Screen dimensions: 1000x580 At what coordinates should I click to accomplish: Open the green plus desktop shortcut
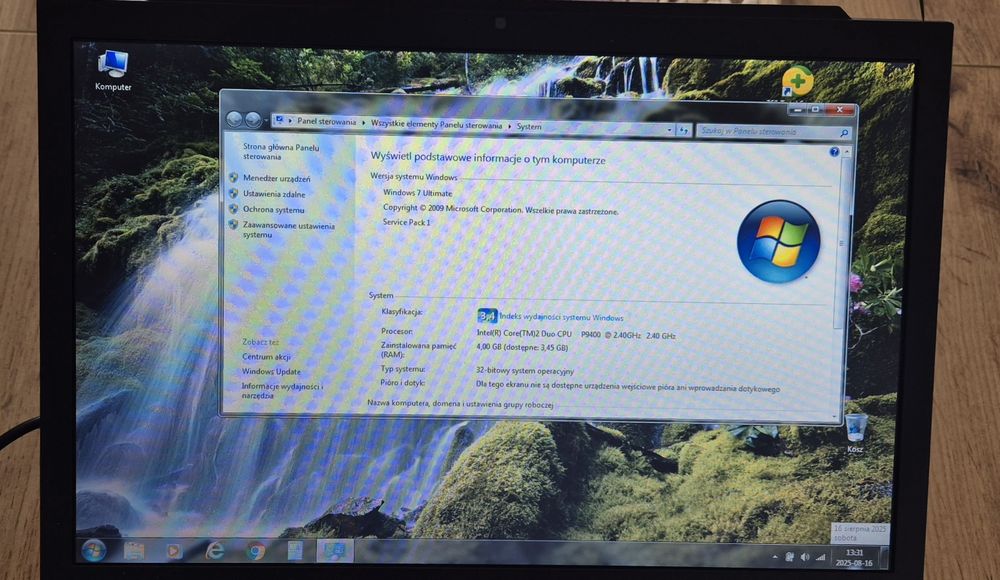pos(797,81)
